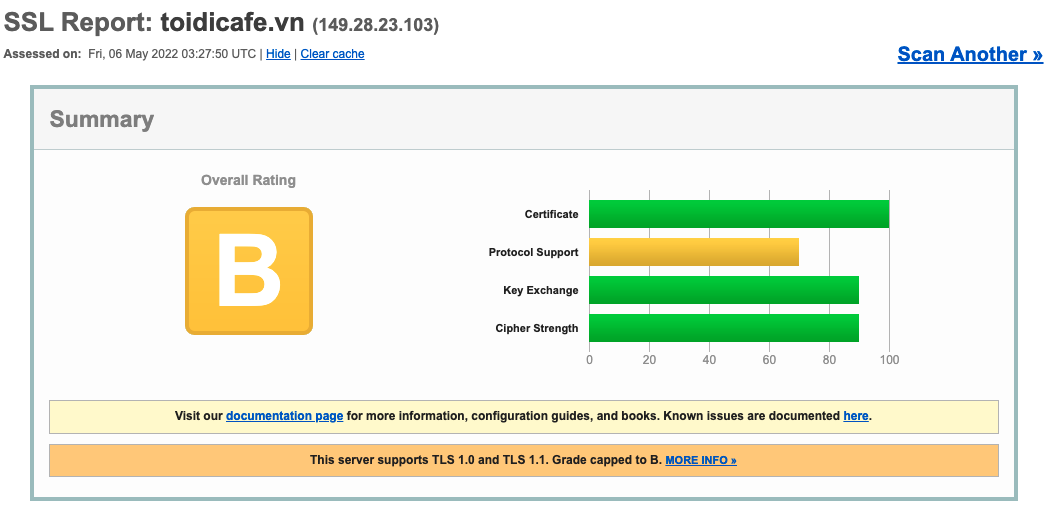The width and height of the screenshot is (1064, 521).
Task: Click the axis value 40
Action: [x=709, y=360]
